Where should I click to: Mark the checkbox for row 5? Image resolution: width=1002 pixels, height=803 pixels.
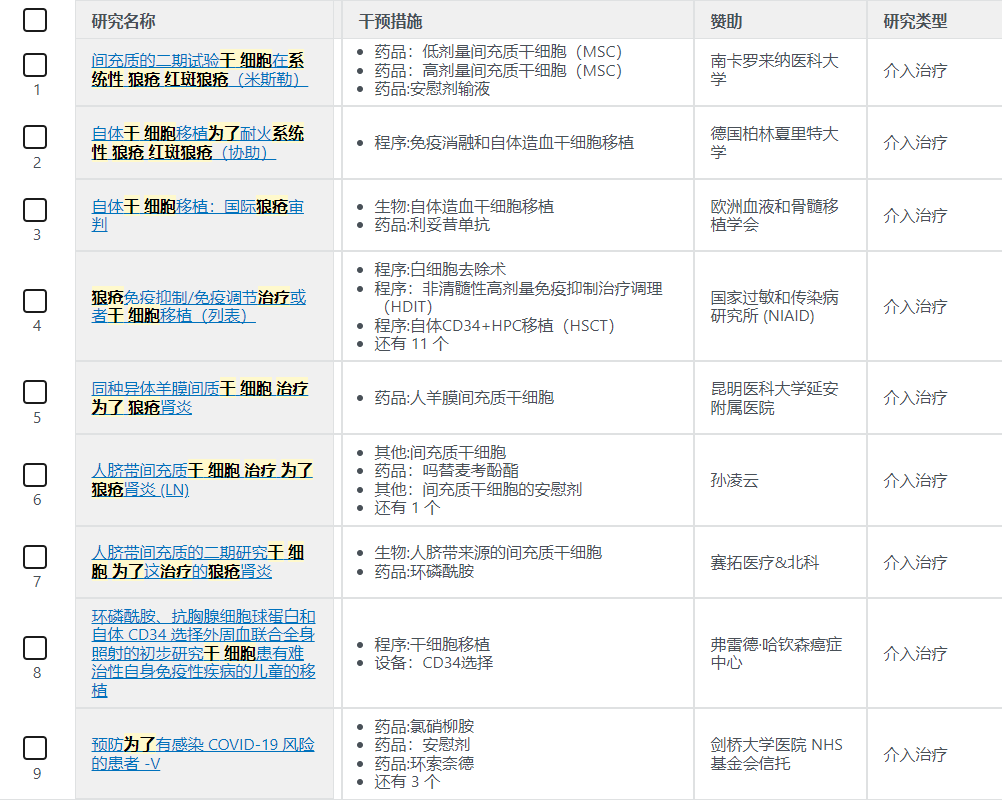[x=35, y=392]
